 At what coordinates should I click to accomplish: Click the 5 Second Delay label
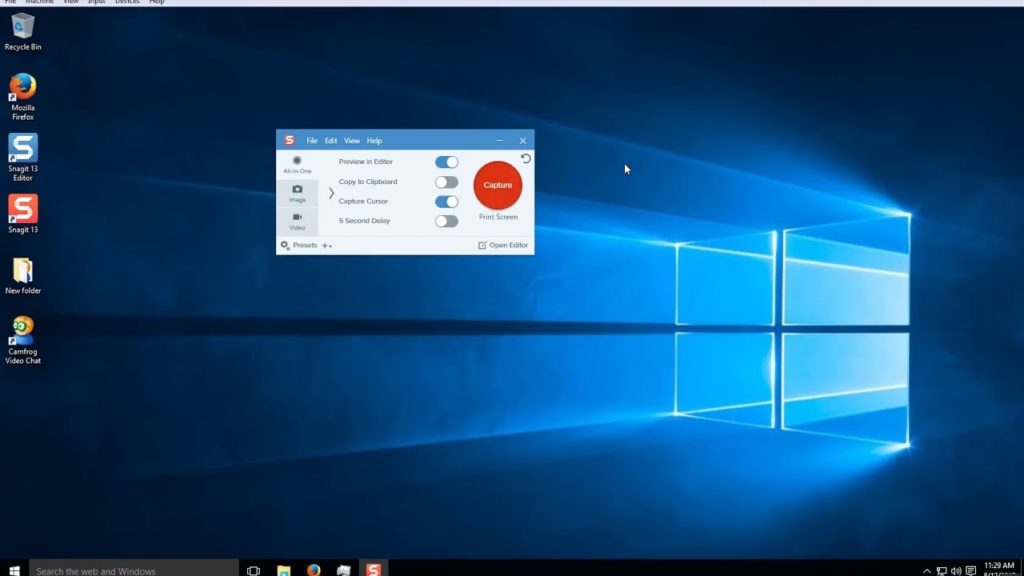tap(364, 221)
